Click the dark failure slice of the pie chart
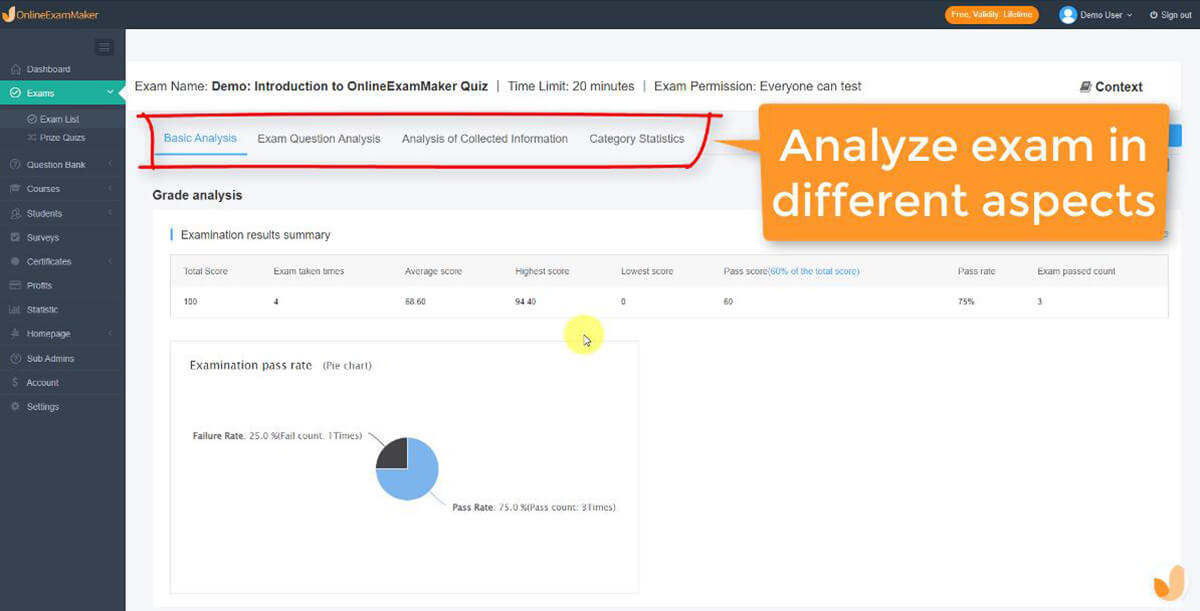The width and height of the screenshot is (1200, 611). coord(393,454)
